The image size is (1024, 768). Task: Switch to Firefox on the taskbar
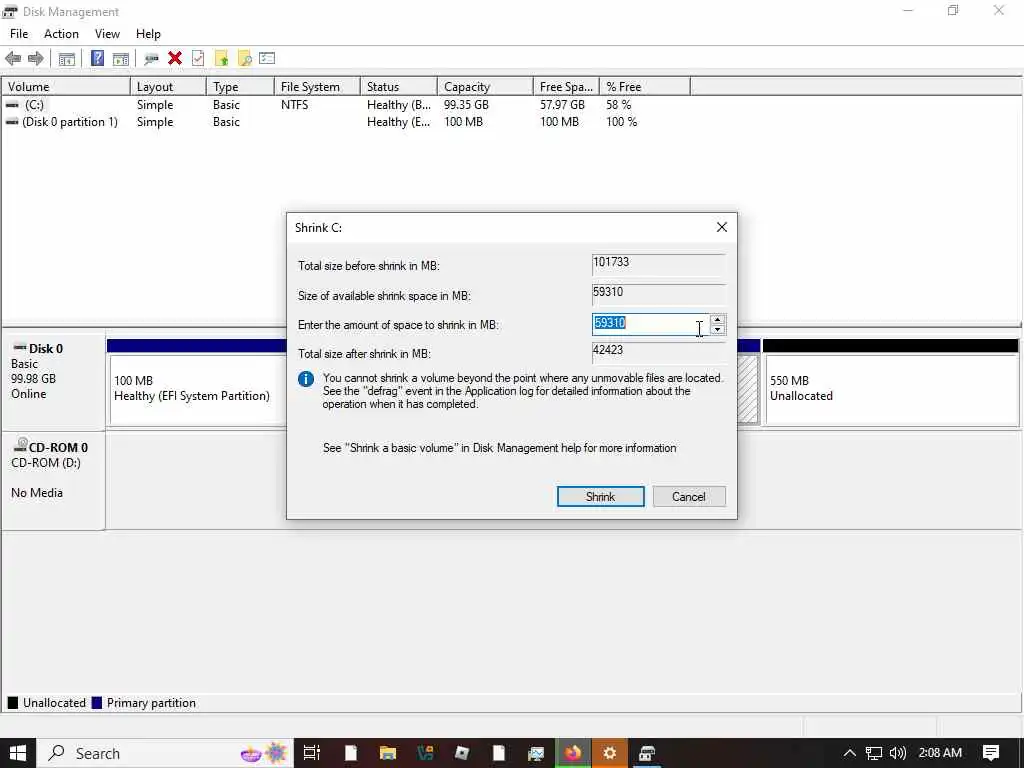coord(573,753)
